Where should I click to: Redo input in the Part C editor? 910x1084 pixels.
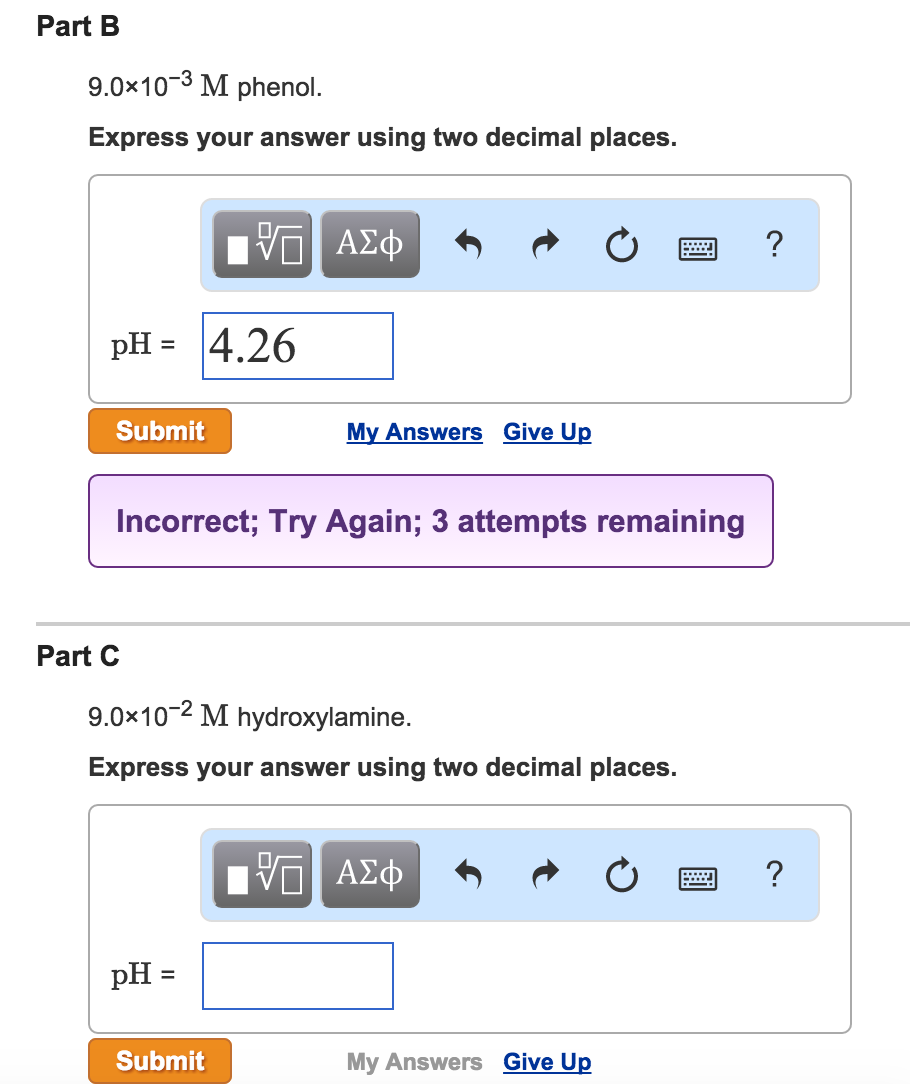(544, 873)
